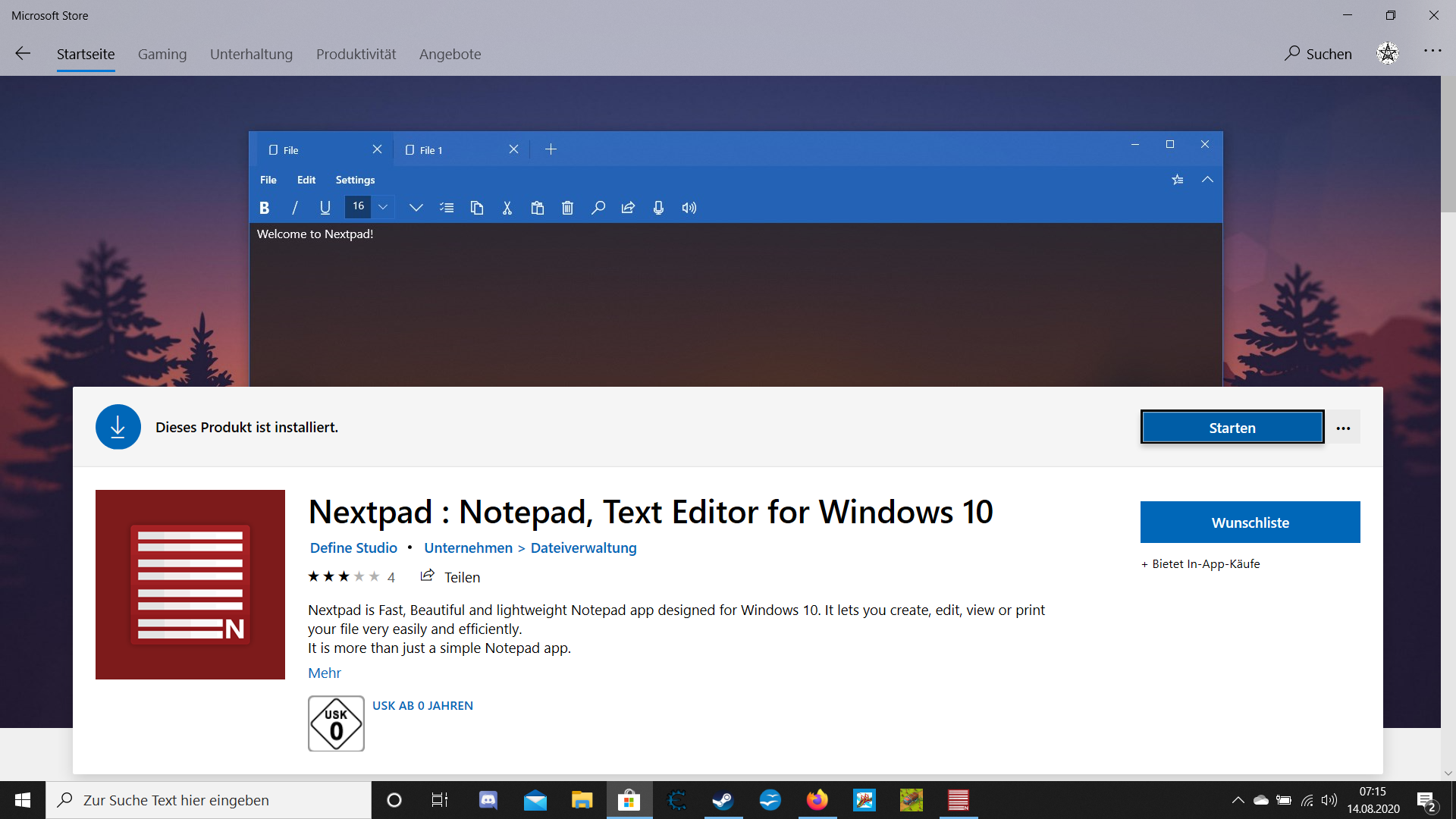
Task: Open the Edit menu in Nextpad preview
Action: coord(306,180)
